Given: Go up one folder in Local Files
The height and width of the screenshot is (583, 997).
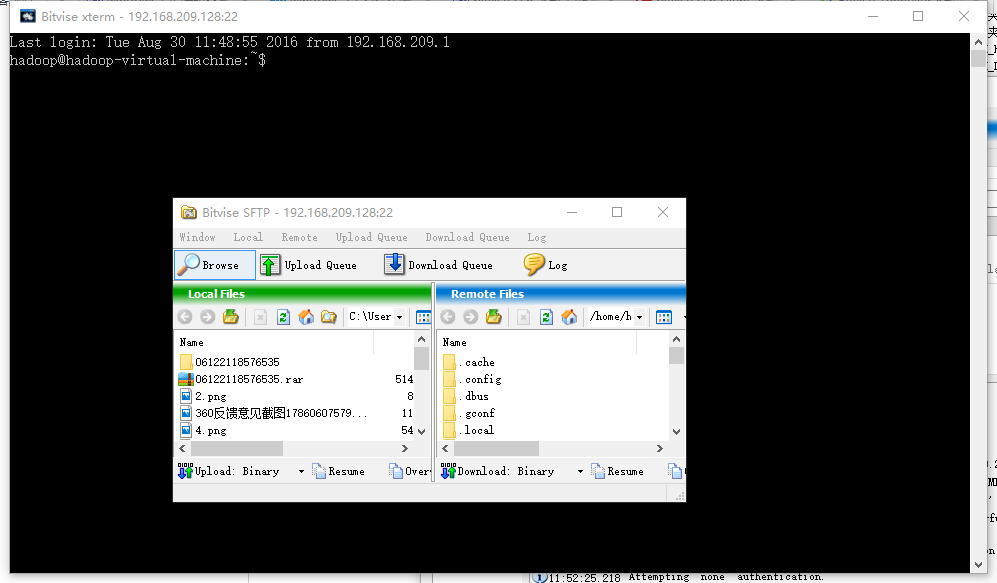Looking at the screenshot, I should (x=231, y=317).
